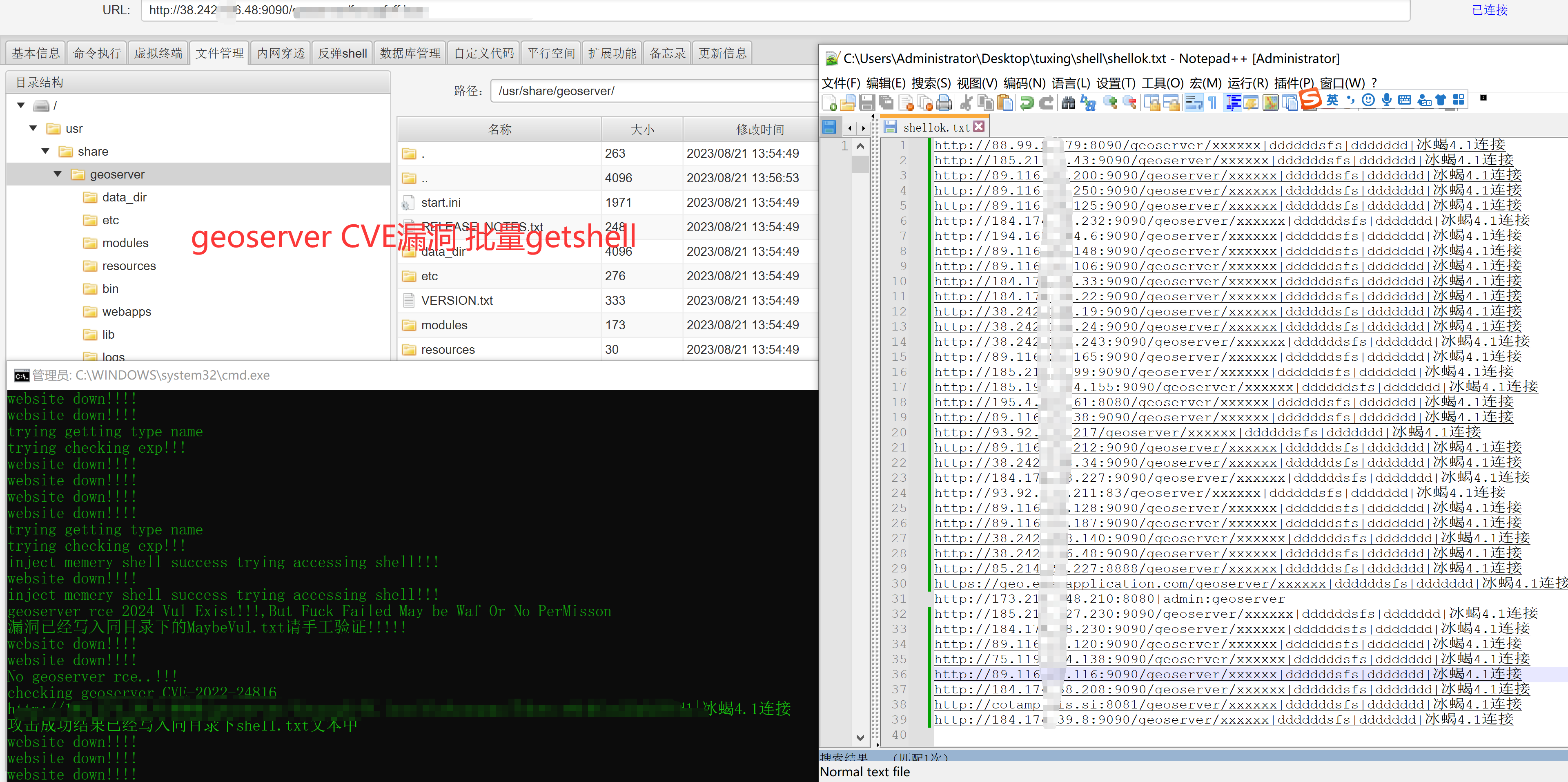
Task: Click the URL input field
Action: [775, 10]
